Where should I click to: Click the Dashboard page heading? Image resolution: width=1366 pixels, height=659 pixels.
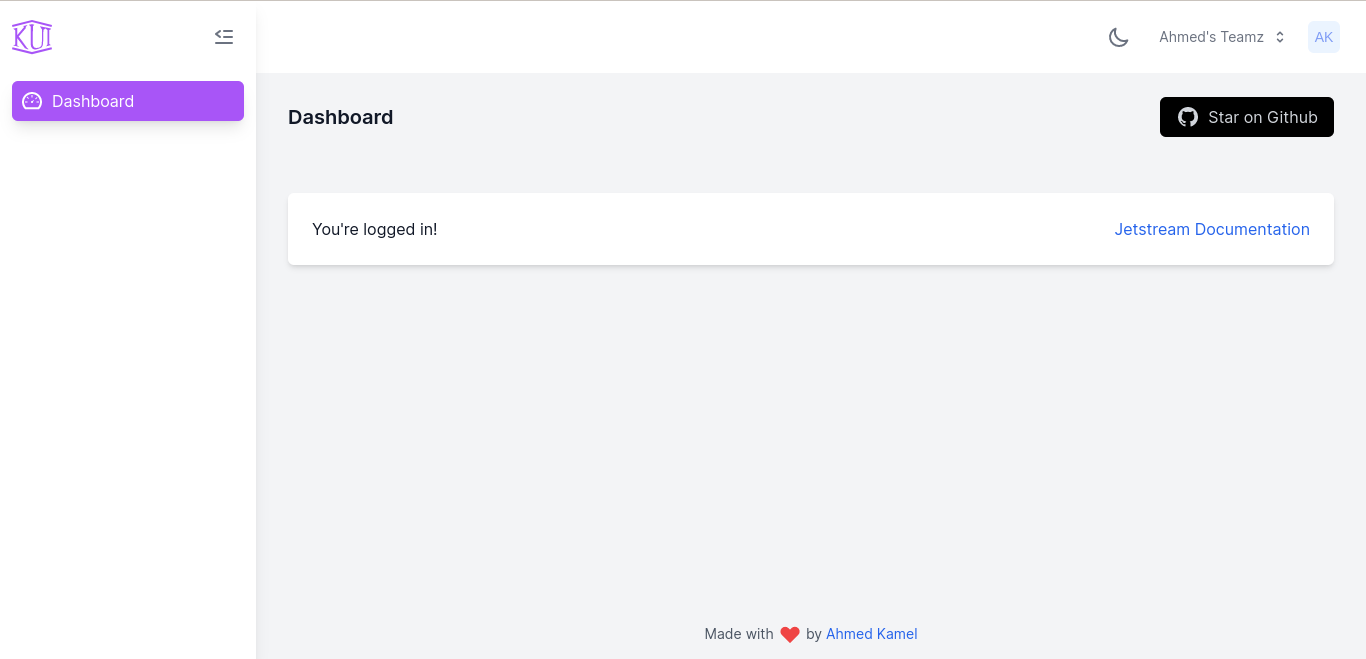341,117
